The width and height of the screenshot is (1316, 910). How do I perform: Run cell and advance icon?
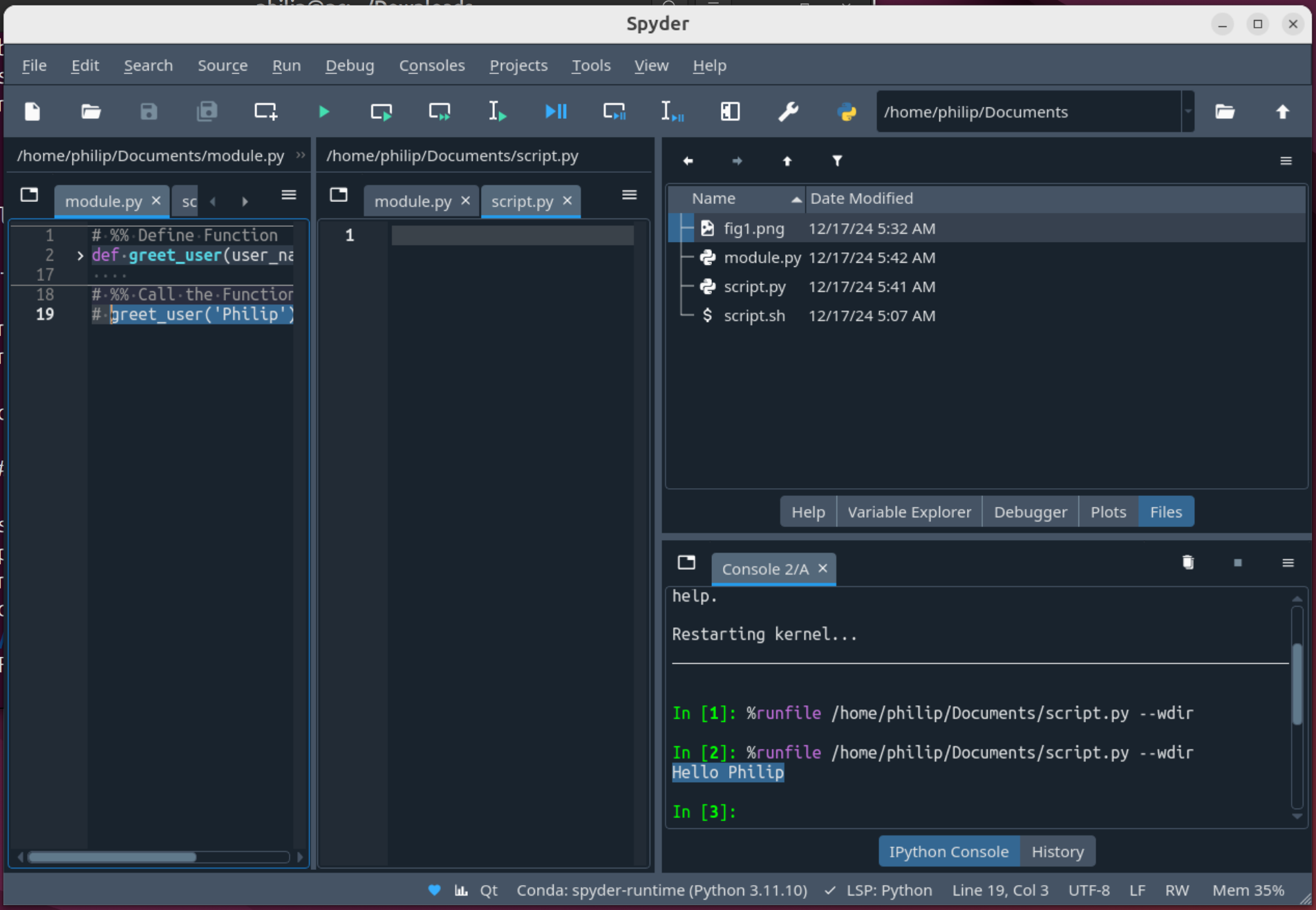[x=440, y=111]
